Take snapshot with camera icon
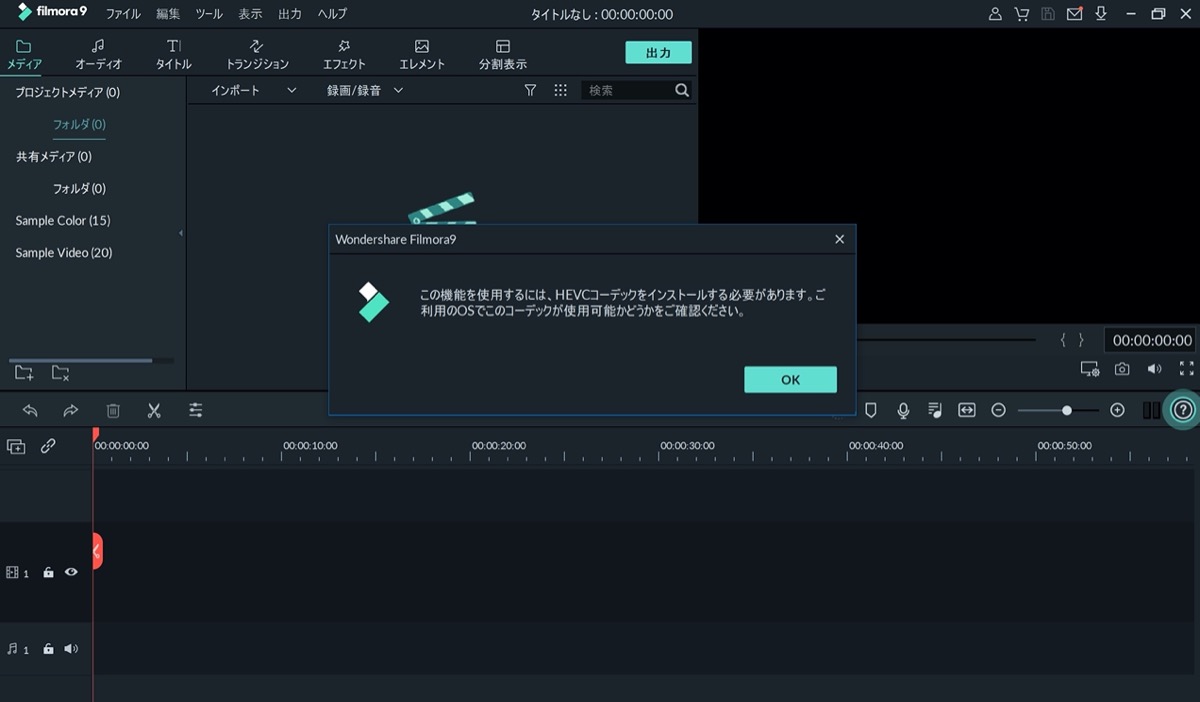This screenshot has width=1200, height=702. pos(1122,369)
